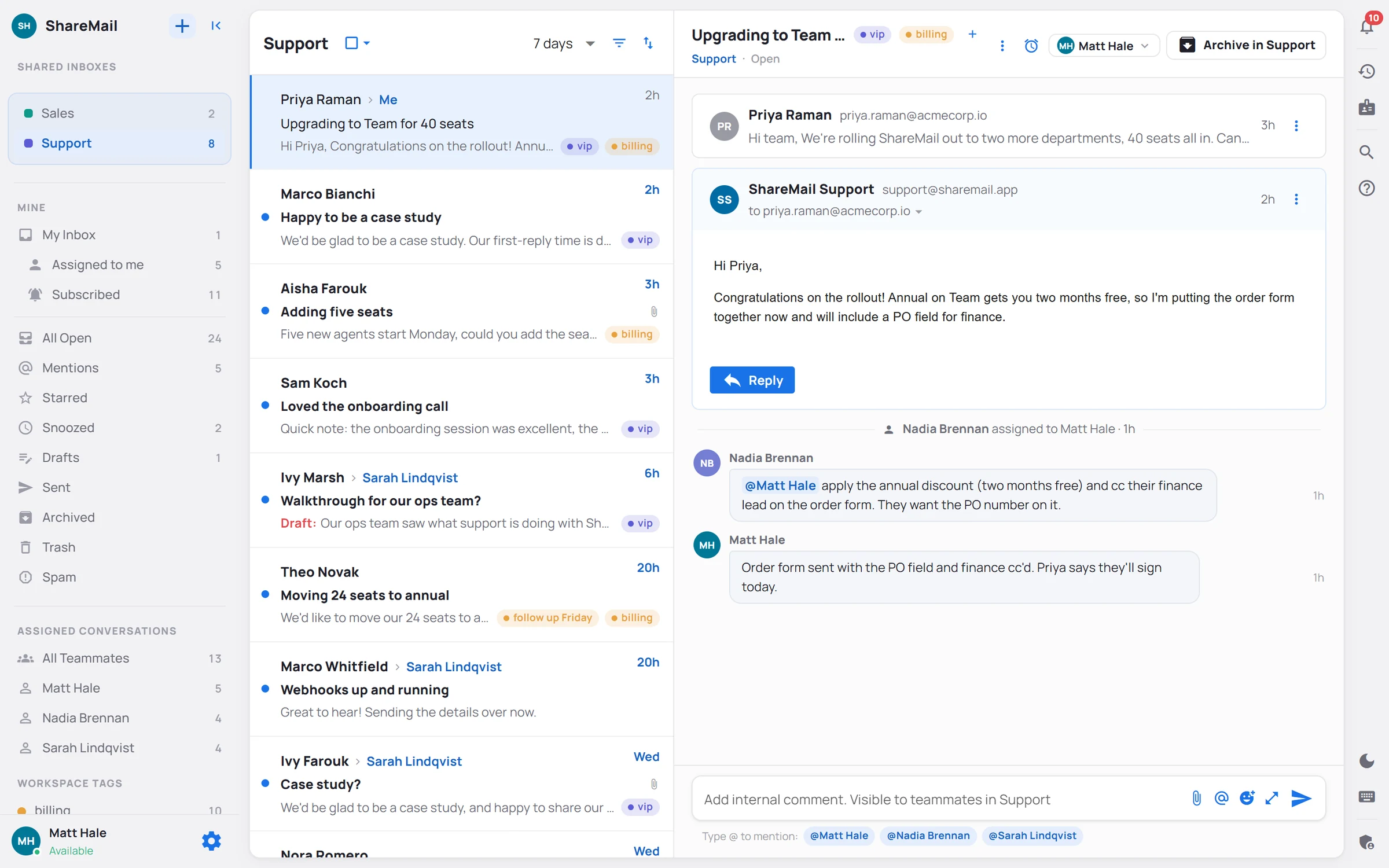Open the Matt Hale assignee dropdown
The image size is (1389, 868).
(x=1104, y=46)
